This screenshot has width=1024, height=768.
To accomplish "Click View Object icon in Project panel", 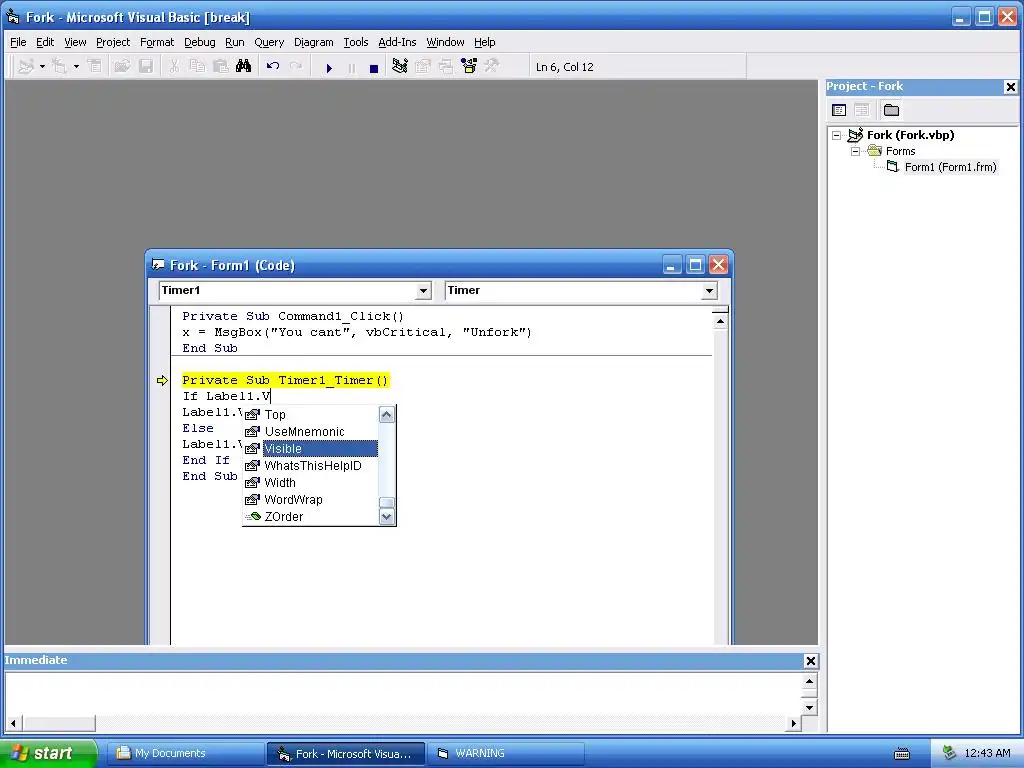I will [862, 110].
